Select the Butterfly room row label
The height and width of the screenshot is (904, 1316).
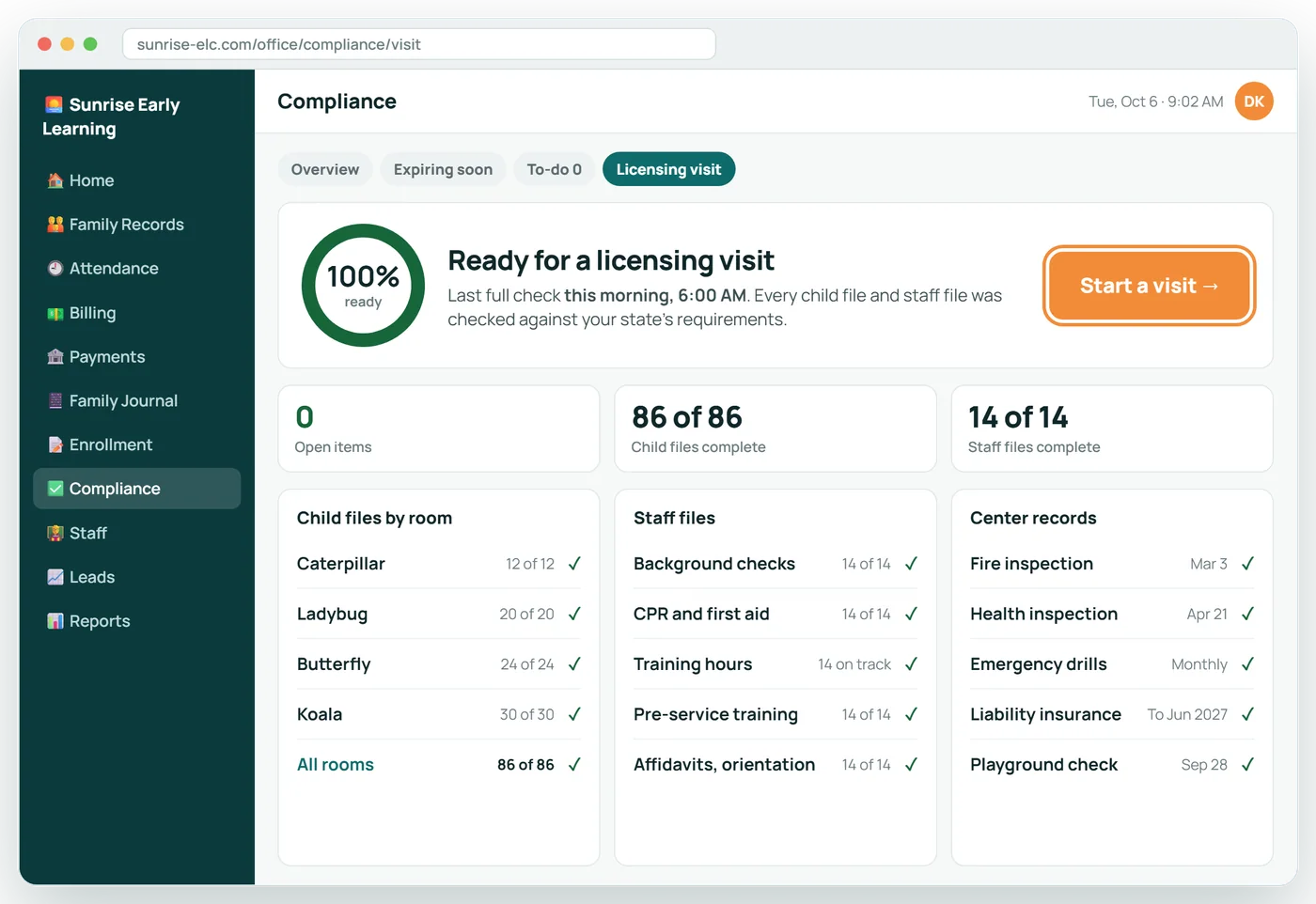pos(334,664)
